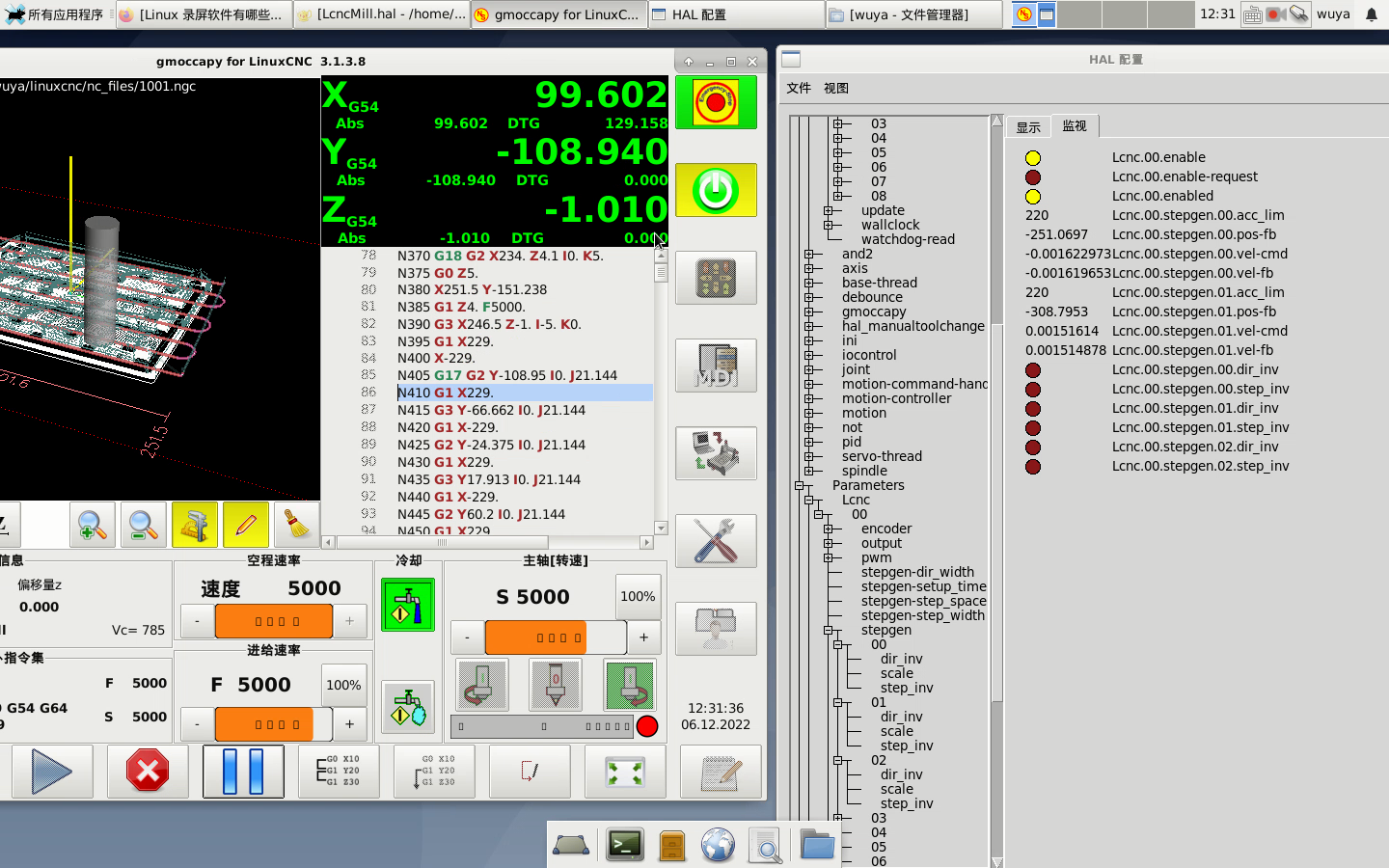Collapse the Parameters tree node
The image size is (1389, 868).
pos(800,486)
